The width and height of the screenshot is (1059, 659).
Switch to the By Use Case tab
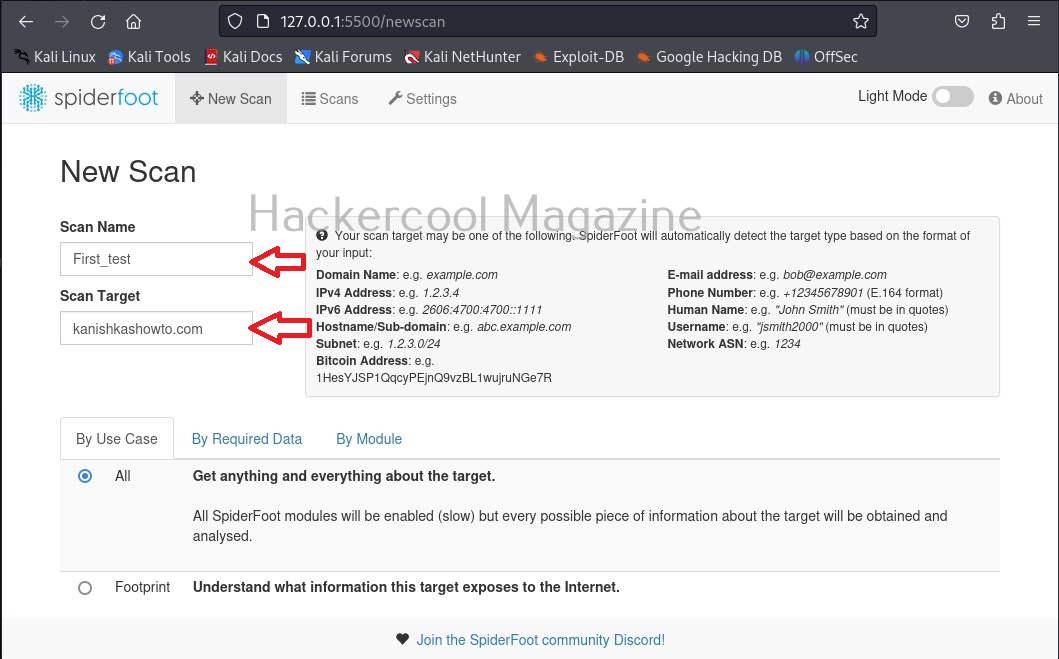(x=117, y=439)
